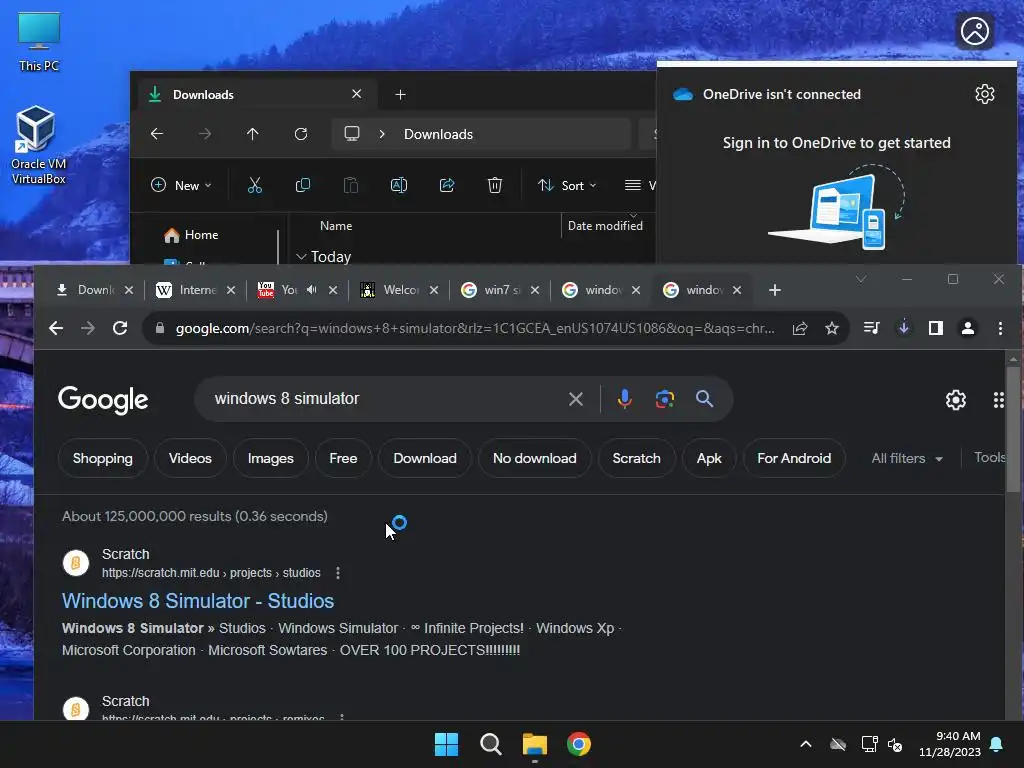Click the Share icon in Explorer toolbar
1024x768 pixels.
[447, 185]
